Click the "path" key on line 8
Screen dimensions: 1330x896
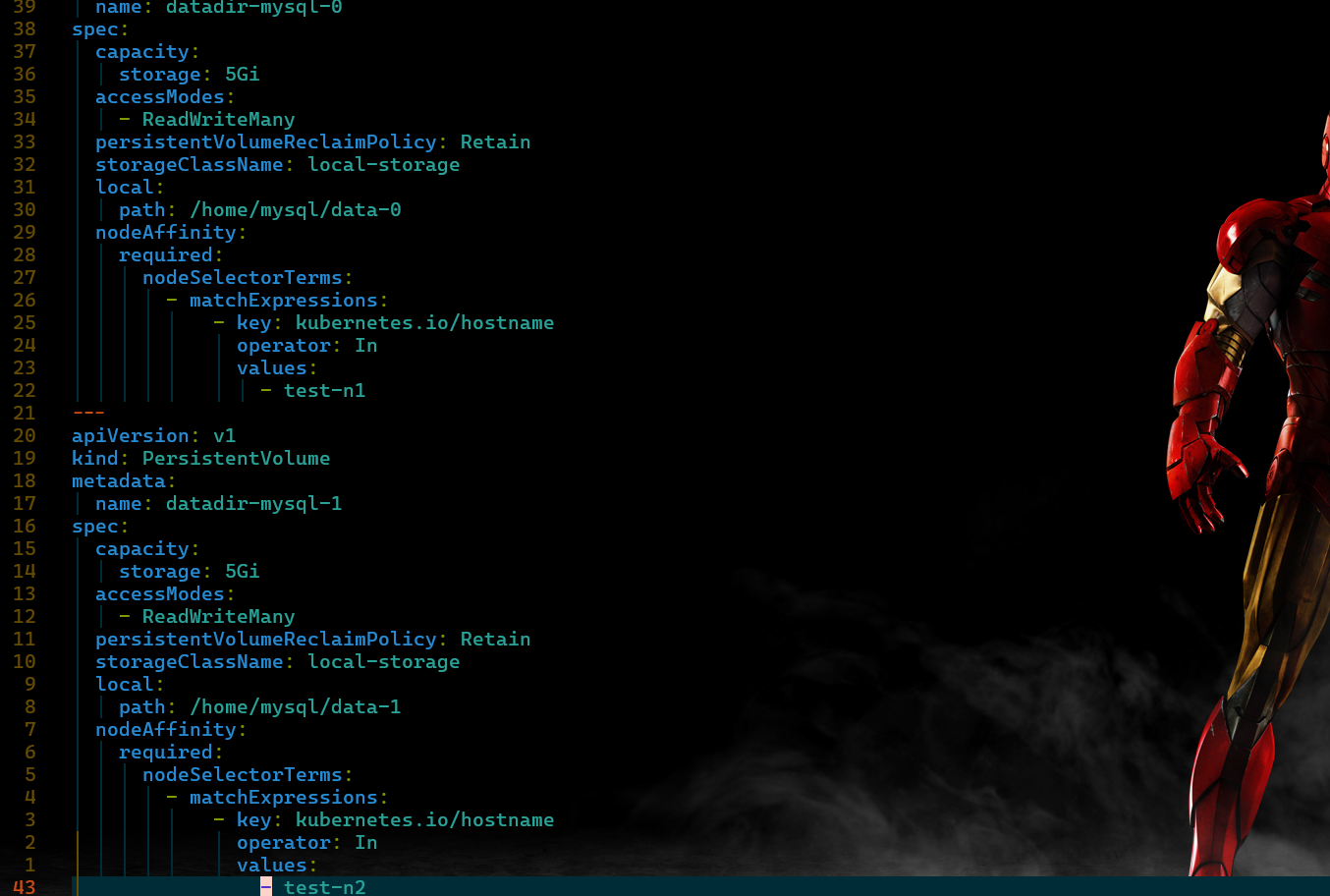(x=142, y=706)
